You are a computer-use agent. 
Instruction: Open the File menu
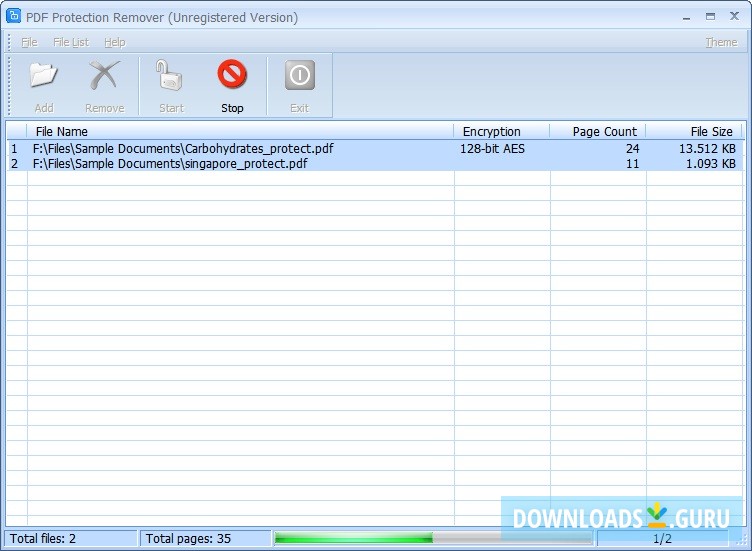click(29, 42)
